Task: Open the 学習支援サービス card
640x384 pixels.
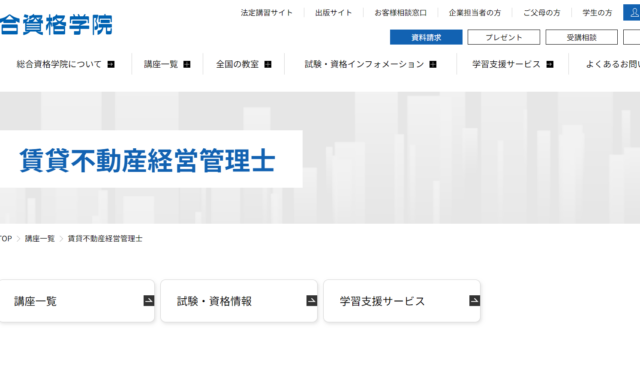Action: (x=402, y=301)
